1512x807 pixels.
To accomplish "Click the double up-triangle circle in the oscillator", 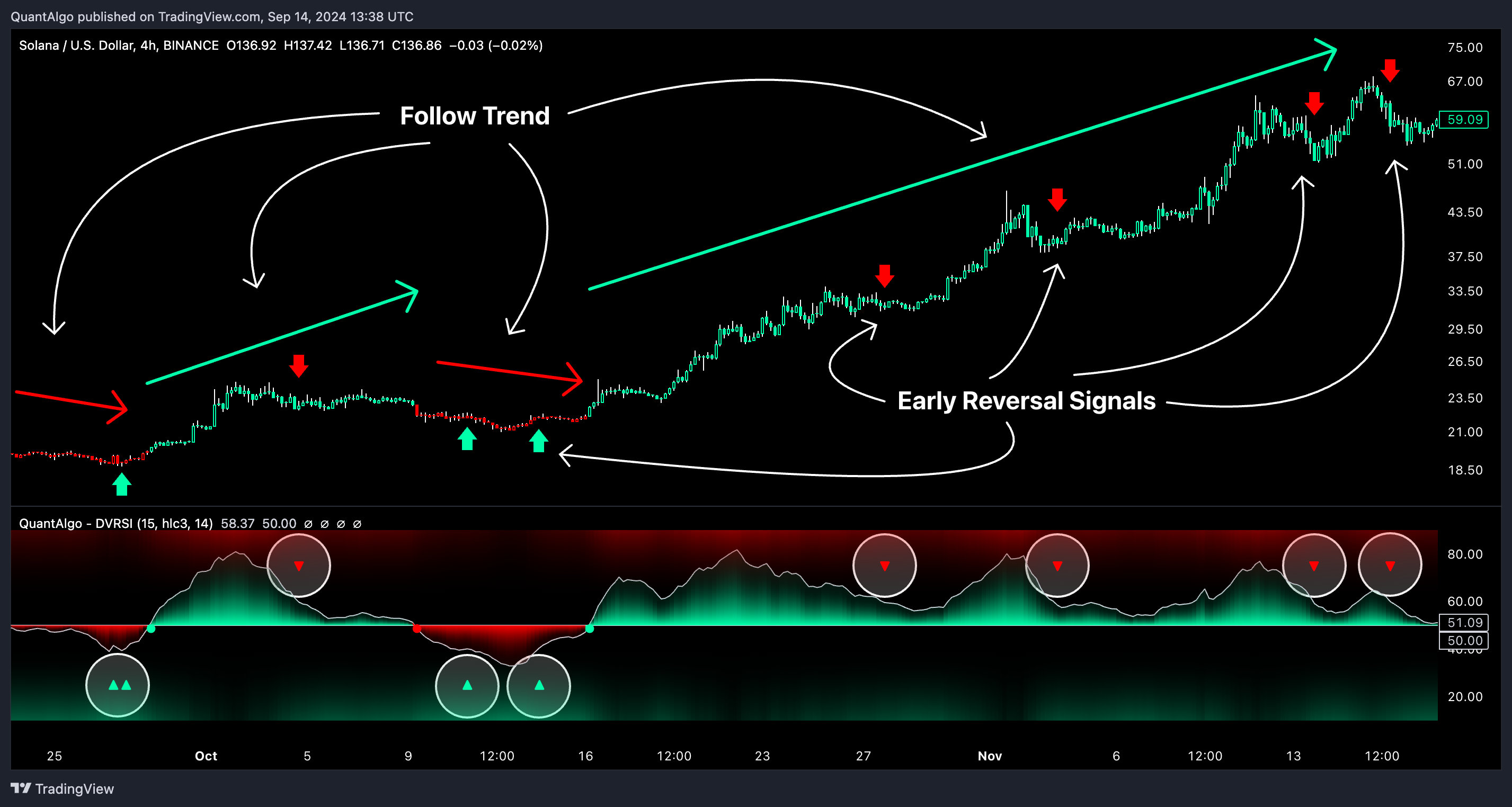I will point(118,685).
